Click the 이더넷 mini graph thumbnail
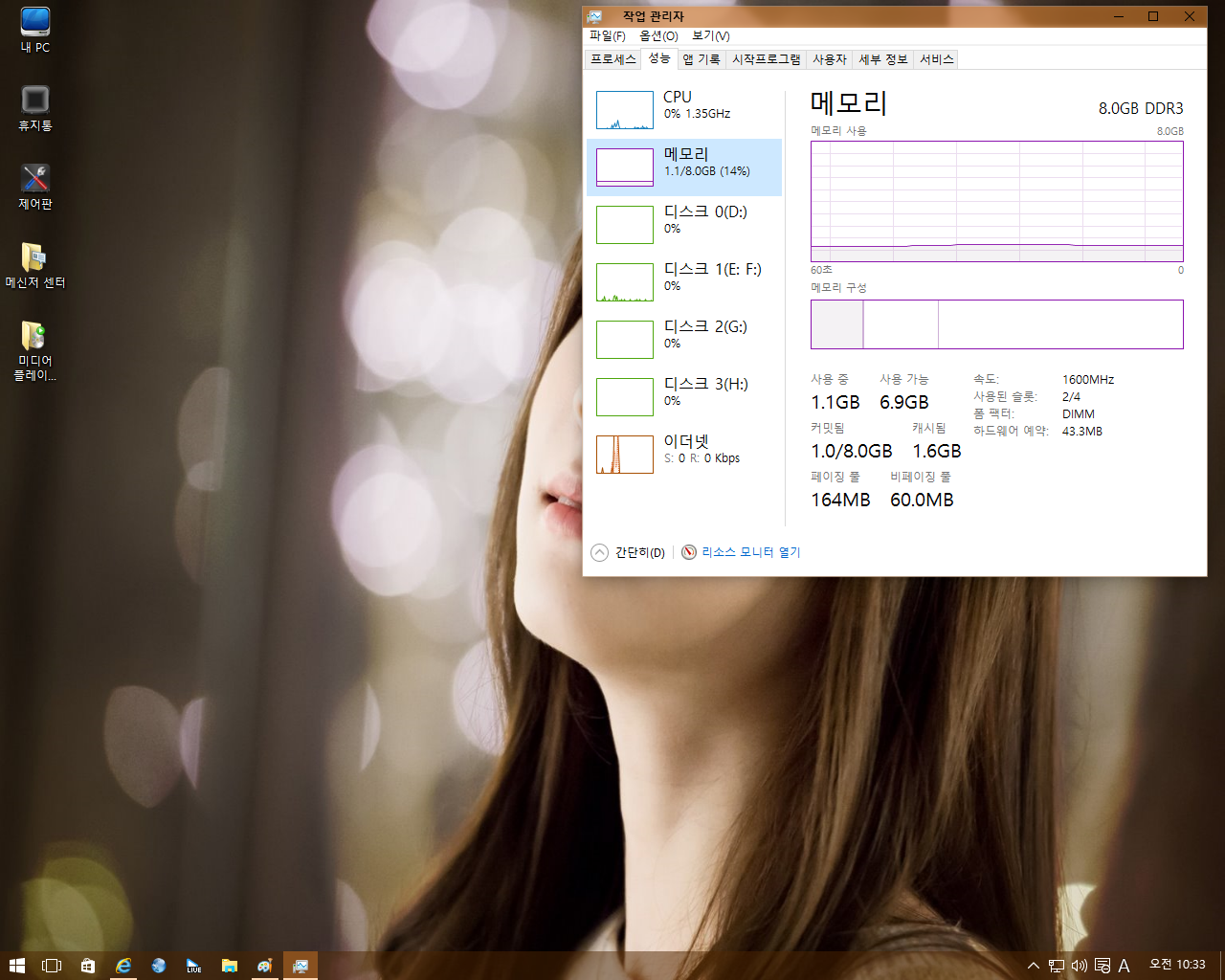Viewport: 1225px width, 980px height. (x=625, y=455)
